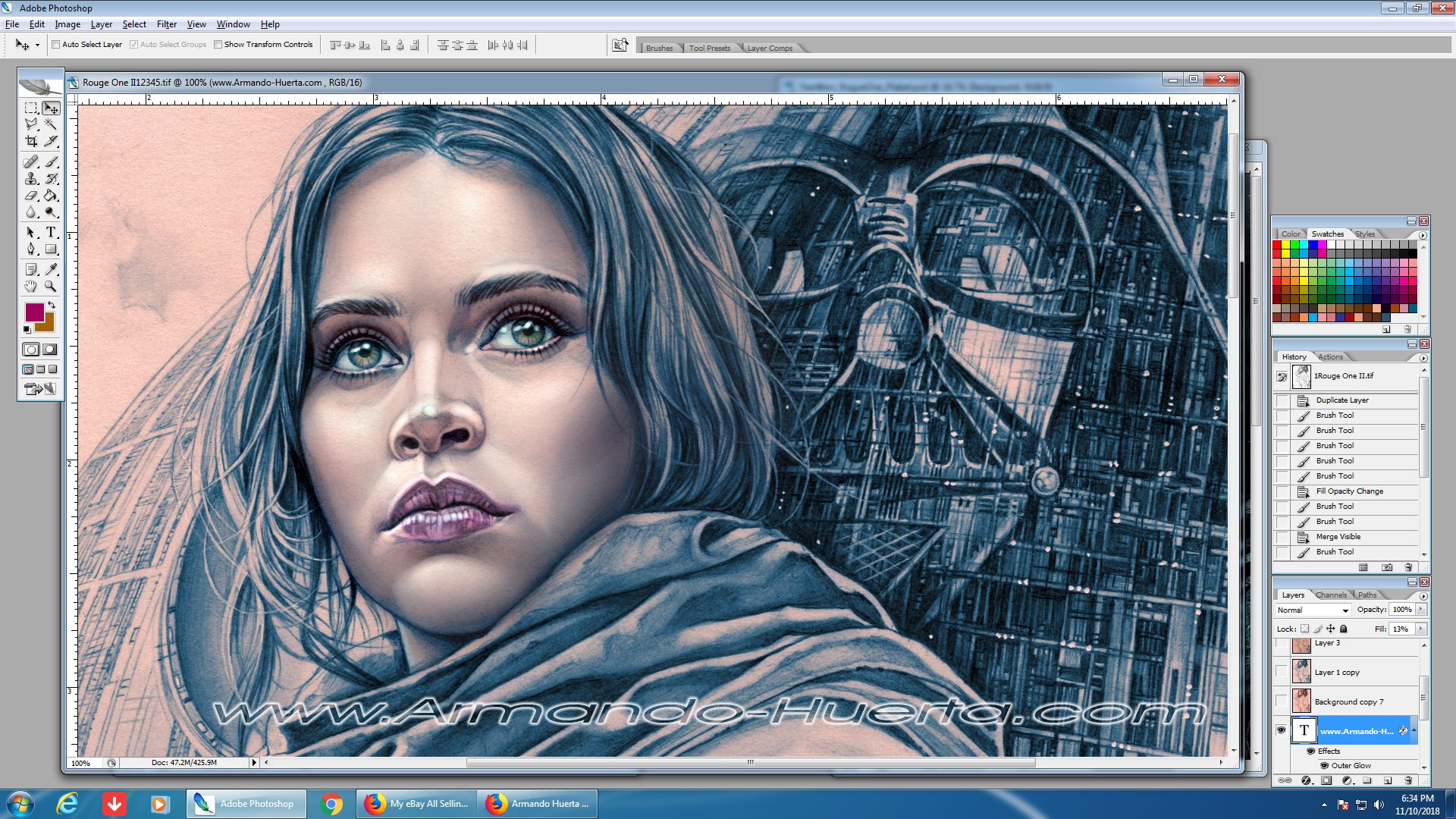
Task: Check Show Transform Controls option
Action: [218, 45]
